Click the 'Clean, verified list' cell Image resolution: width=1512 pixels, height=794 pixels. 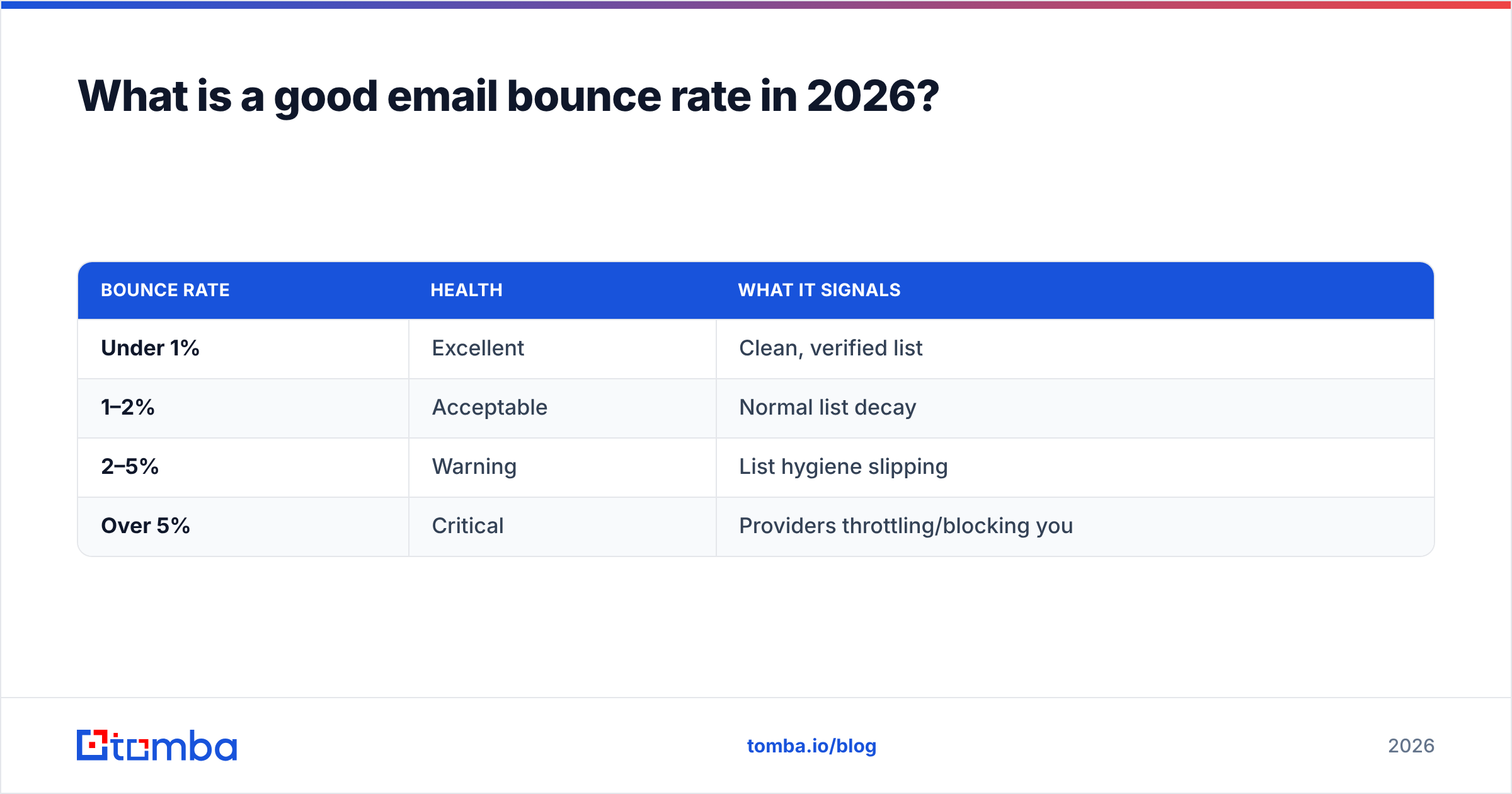(1075, 348)
